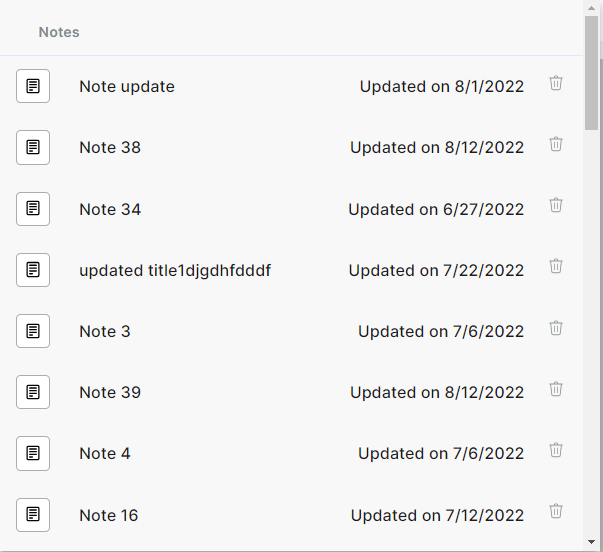Delete the Note update entry
603x552 pixels.
tap(556, 83)
